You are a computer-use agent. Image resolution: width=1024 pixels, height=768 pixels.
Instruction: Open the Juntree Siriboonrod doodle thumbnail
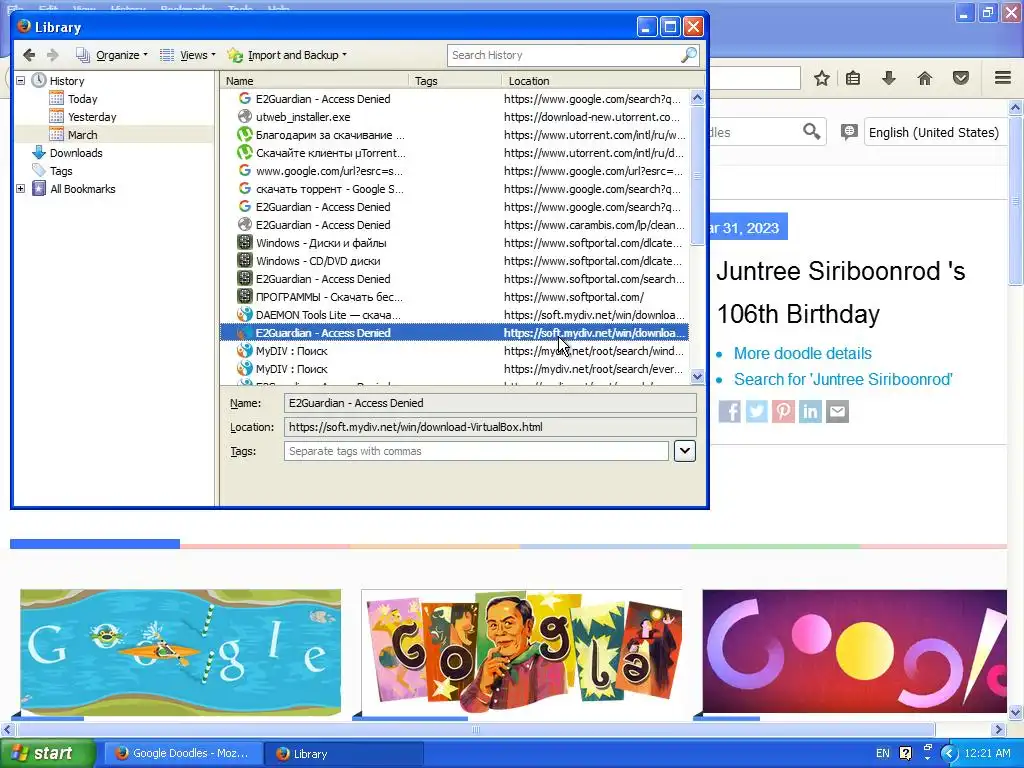click(x=522, y=652)
